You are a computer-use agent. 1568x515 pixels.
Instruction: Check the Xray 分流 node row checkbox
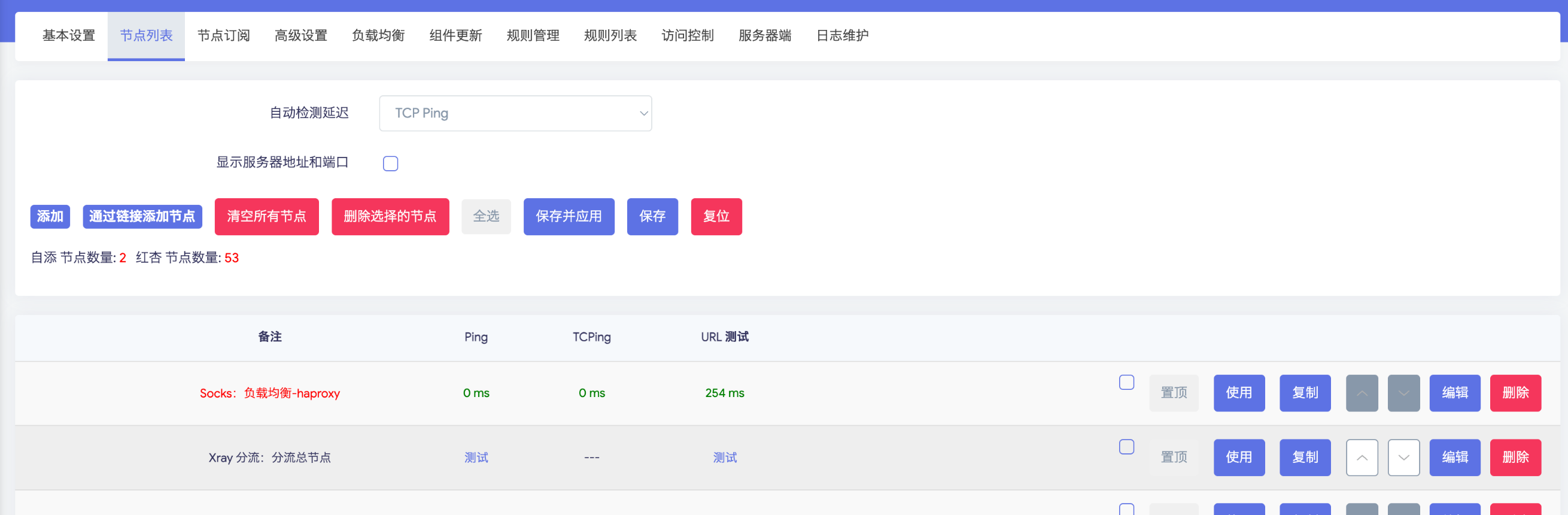click(x=1126, y=447)
